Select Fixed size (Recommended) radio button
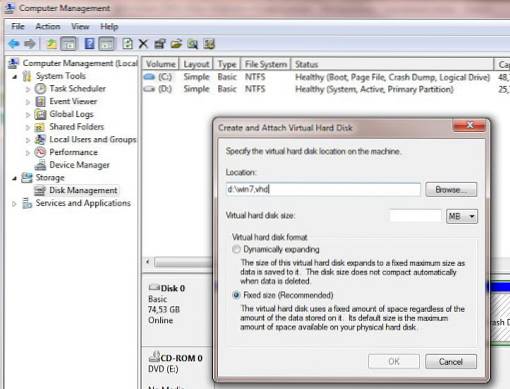510x389 pixels. tap(236, 295)
